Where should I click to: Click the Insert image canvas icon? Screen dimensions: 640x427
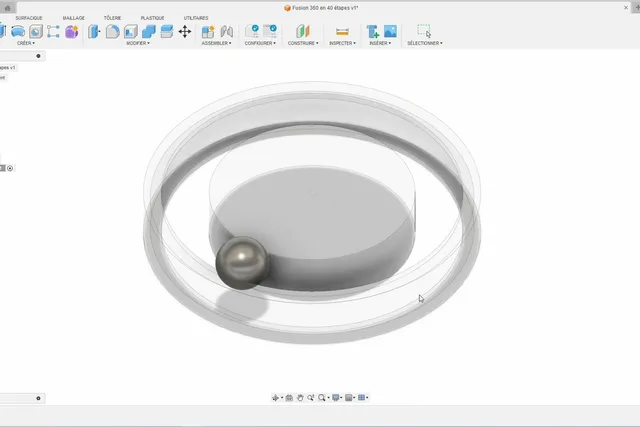390,31
